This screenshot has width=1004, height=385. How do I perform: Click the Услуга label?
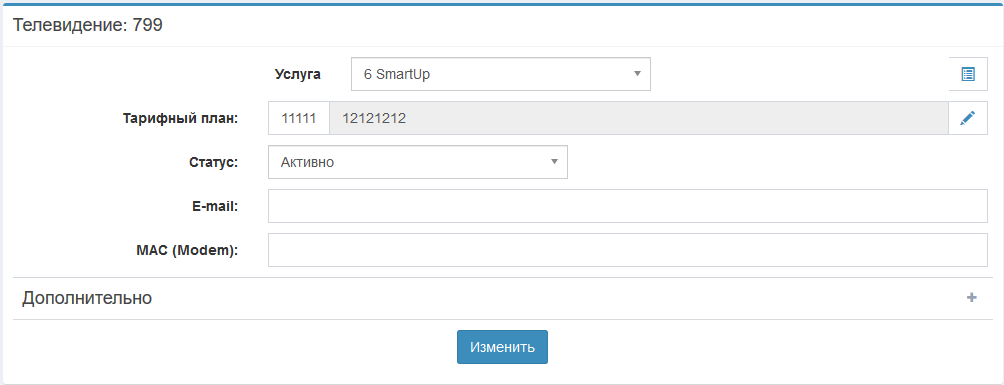tap(298, 74)
